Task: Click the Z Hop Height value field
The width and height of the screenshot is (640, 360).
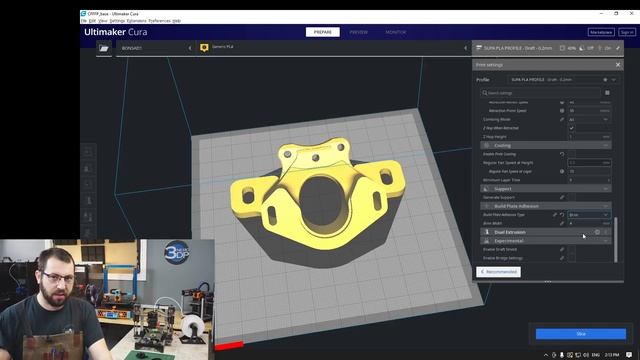Action: [x=589, y=137]
